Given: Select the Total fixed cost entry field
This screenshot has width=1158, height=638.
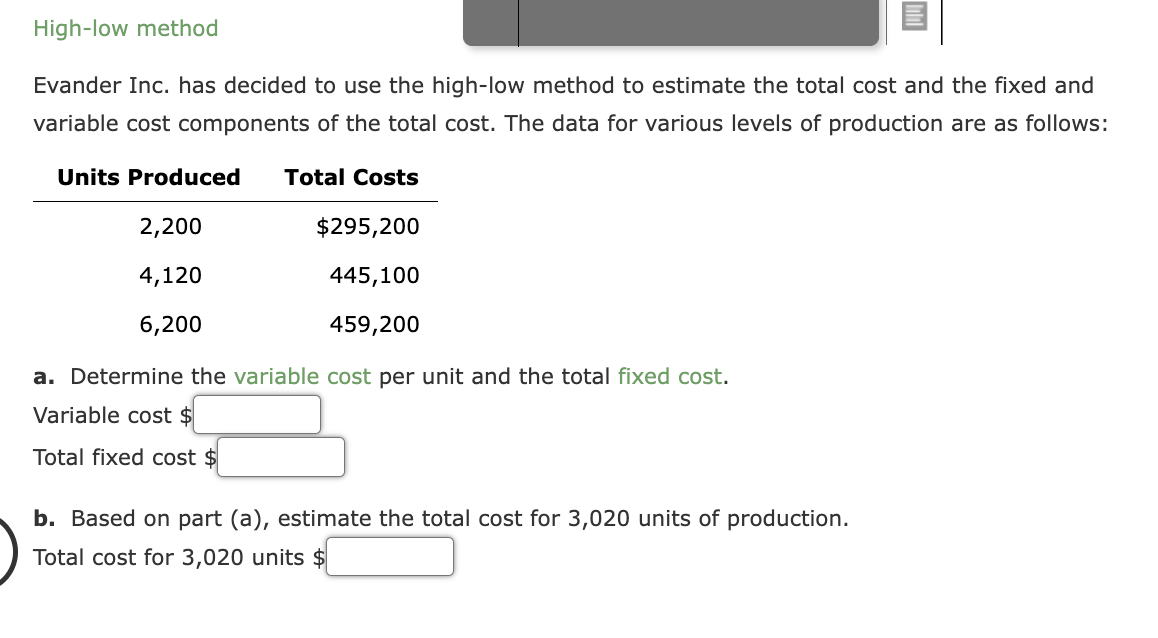Looking at the screenshot, I should coord(280,457).
